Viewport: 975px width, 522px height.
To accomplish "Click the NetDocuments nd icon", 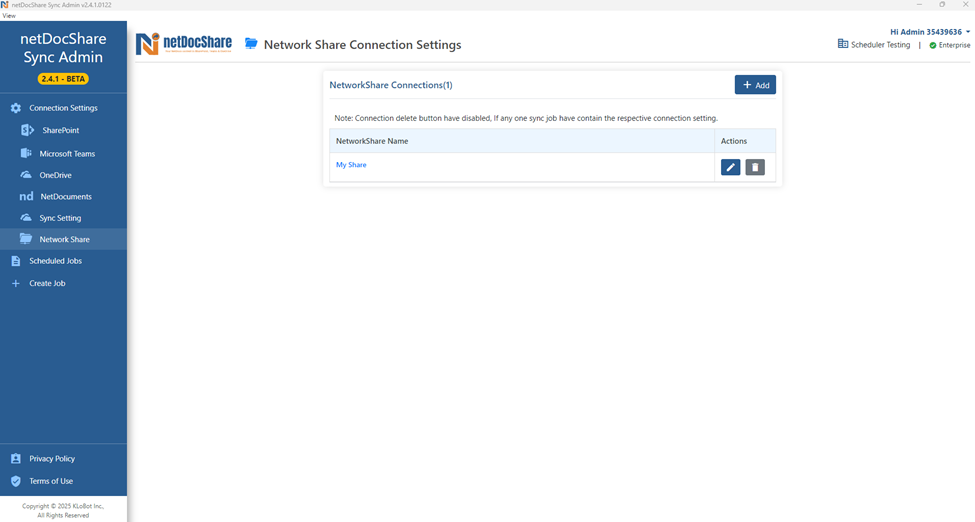I will pyautogui.click(x=26, y=197).
